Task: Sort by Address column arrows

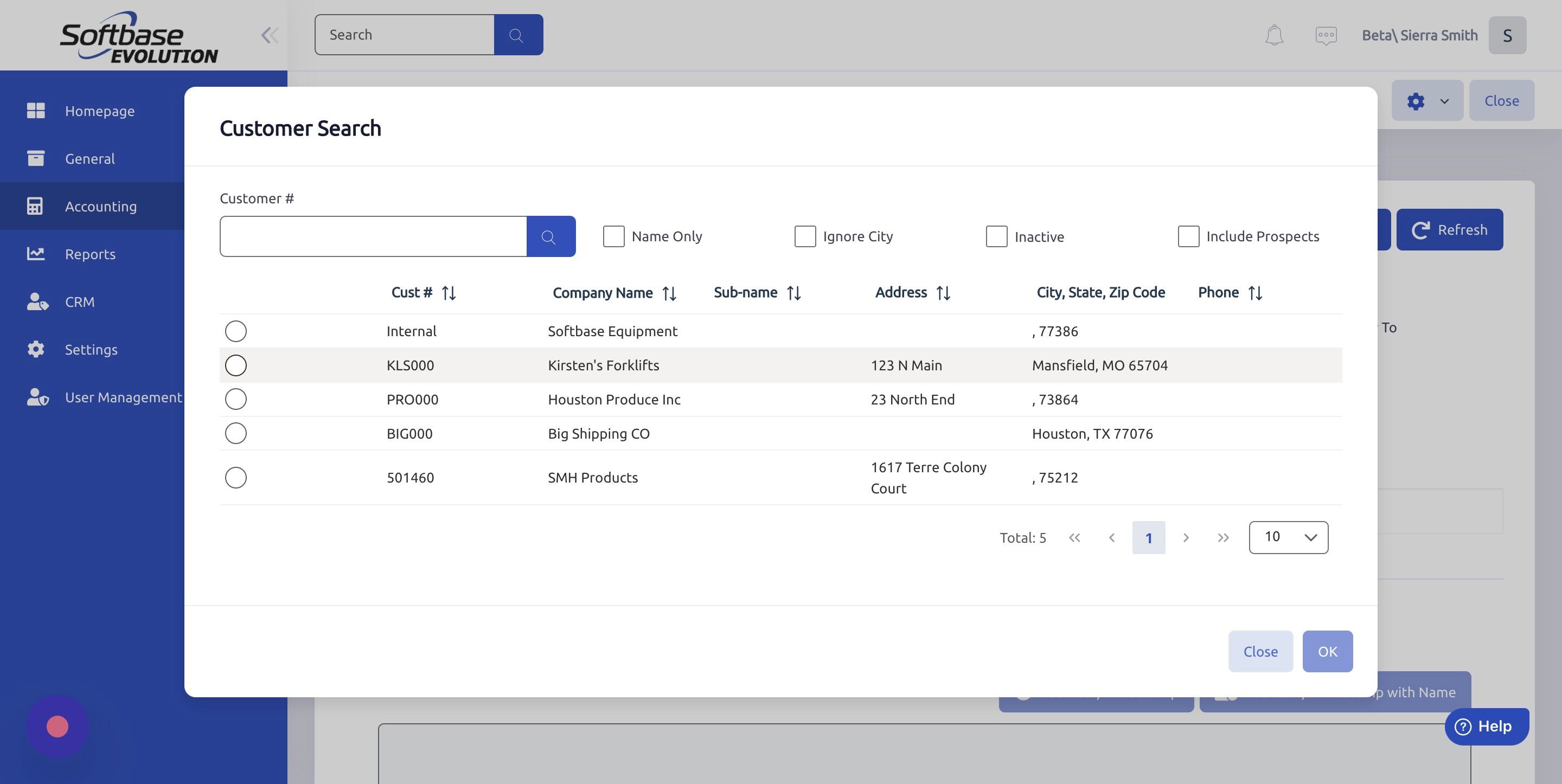Action: tap(943, 293)
